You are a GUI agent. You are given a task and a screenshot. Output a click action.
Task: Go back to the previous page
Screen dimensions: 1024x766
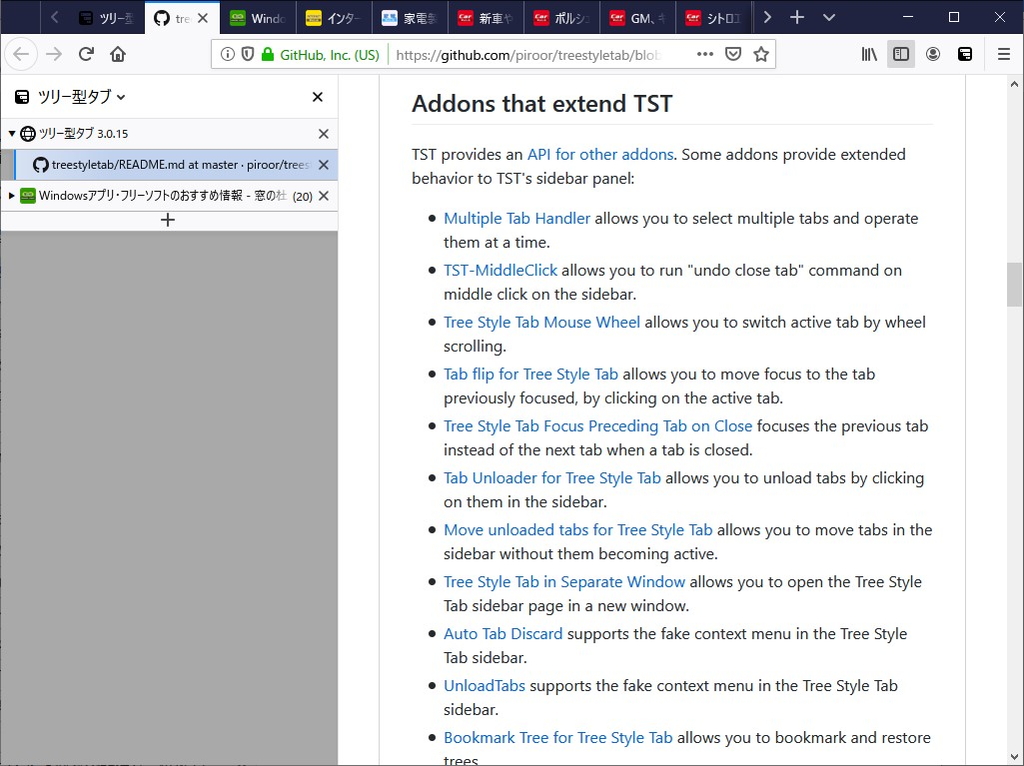22,54
